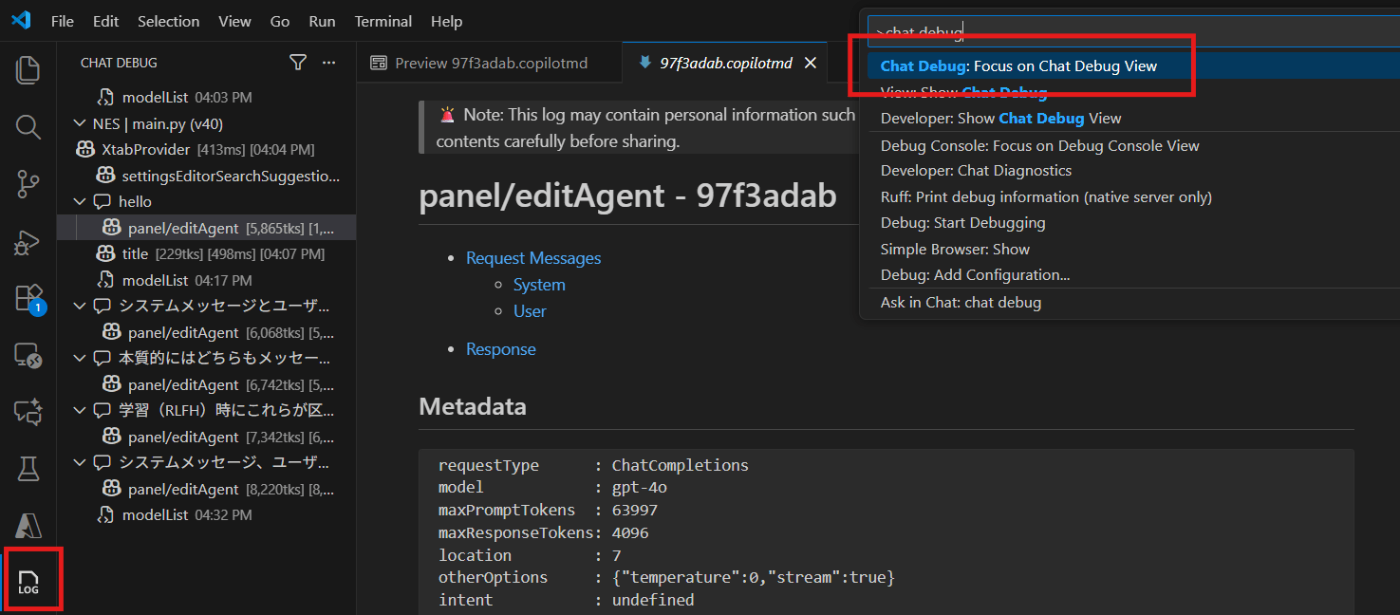This screenshot has width=1400, height=615.
Task: Follow the Request Messages link
Action: (x=533, y=258)
